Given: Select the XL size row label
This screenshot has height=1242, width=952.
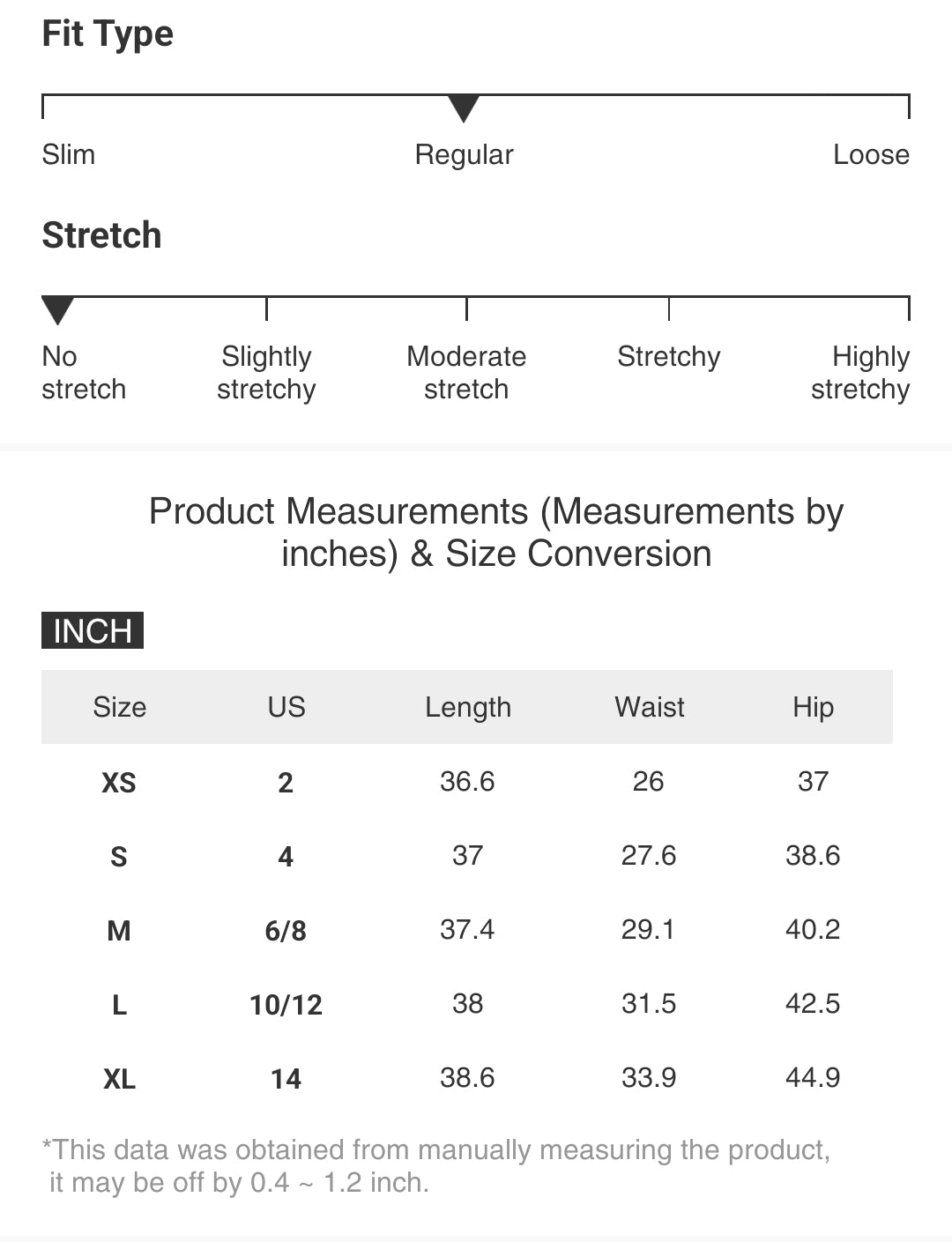Looking at the screenshot, I should 119,1078.
